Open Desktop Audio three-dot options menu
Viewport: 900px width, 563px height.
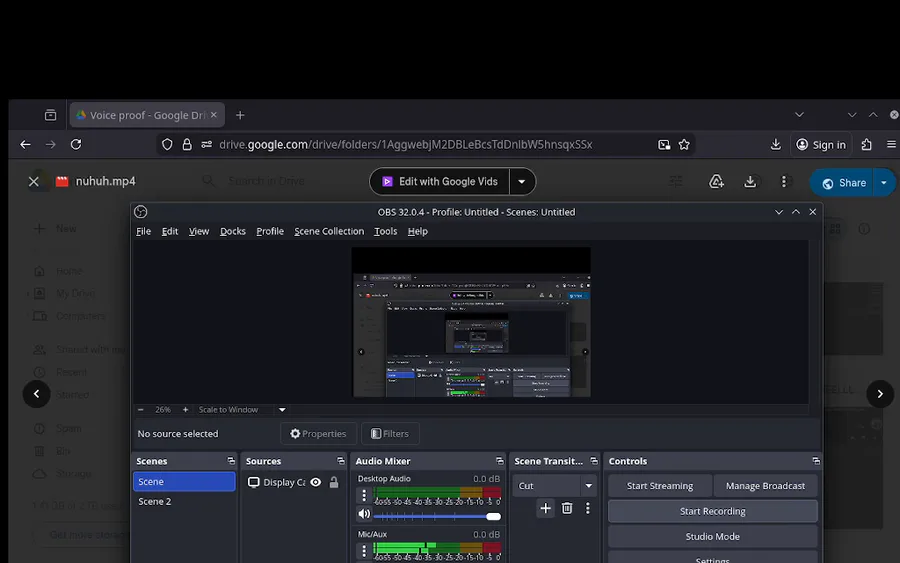click(x=364, y=495)
